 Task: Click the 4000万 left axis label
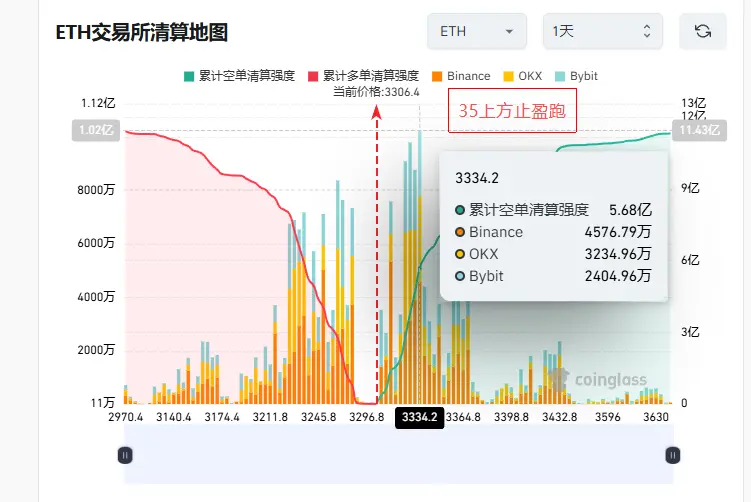pyautogui.click(x=96, y=297)
